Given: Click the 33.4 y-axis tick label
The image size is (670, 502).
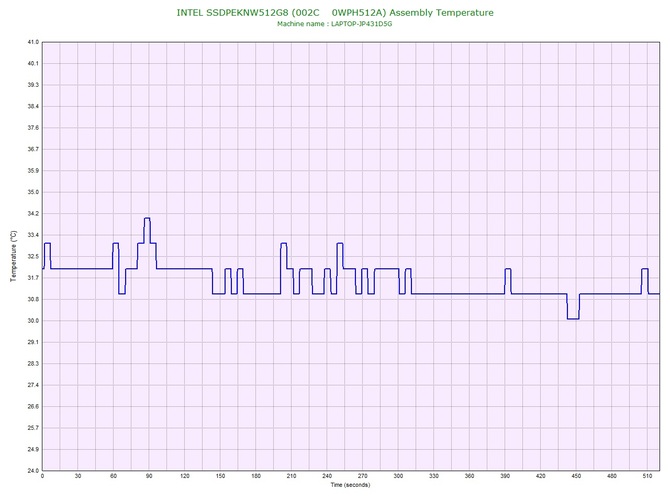Looking at the screenshot, I should point(33,235).
